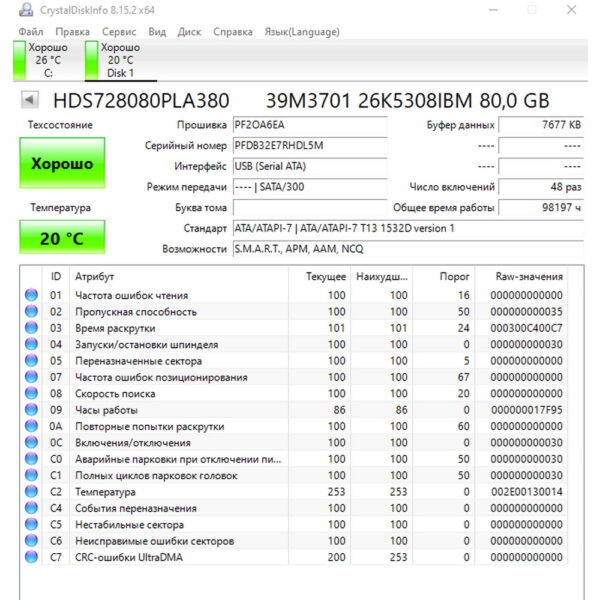Click the green Хорошо health status button

[62, 163]
